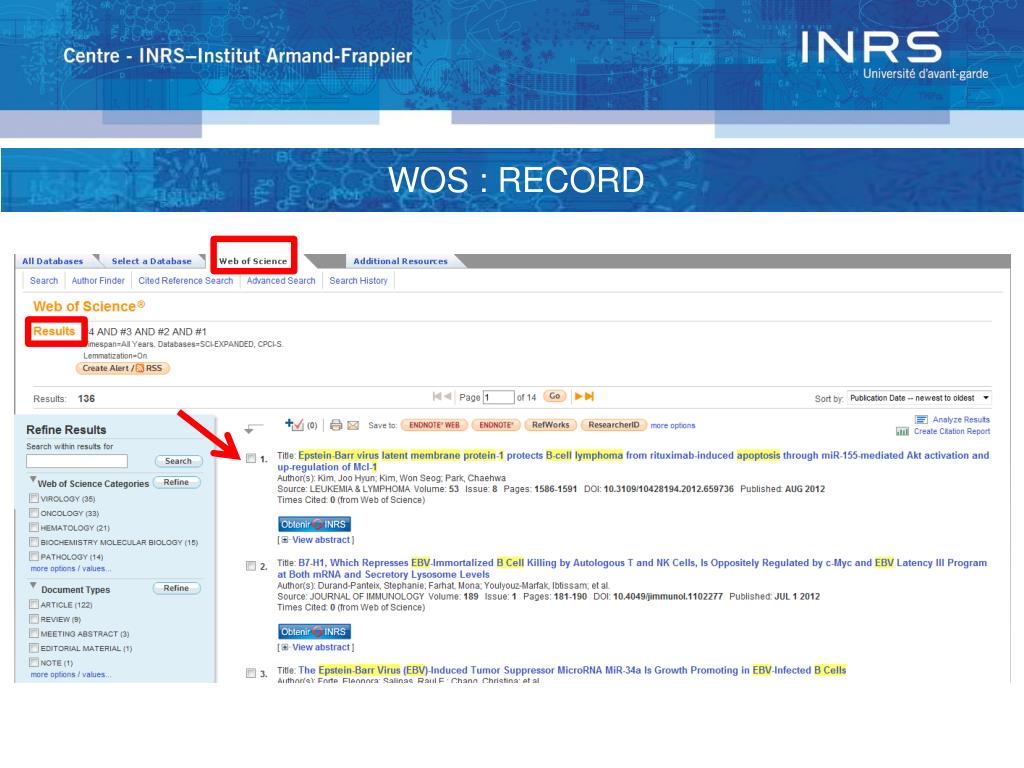The width and height of the screenshot is (1024, 768).
Task: Tick the VIROLOGY category checkbox
Action: click(34, 498)
